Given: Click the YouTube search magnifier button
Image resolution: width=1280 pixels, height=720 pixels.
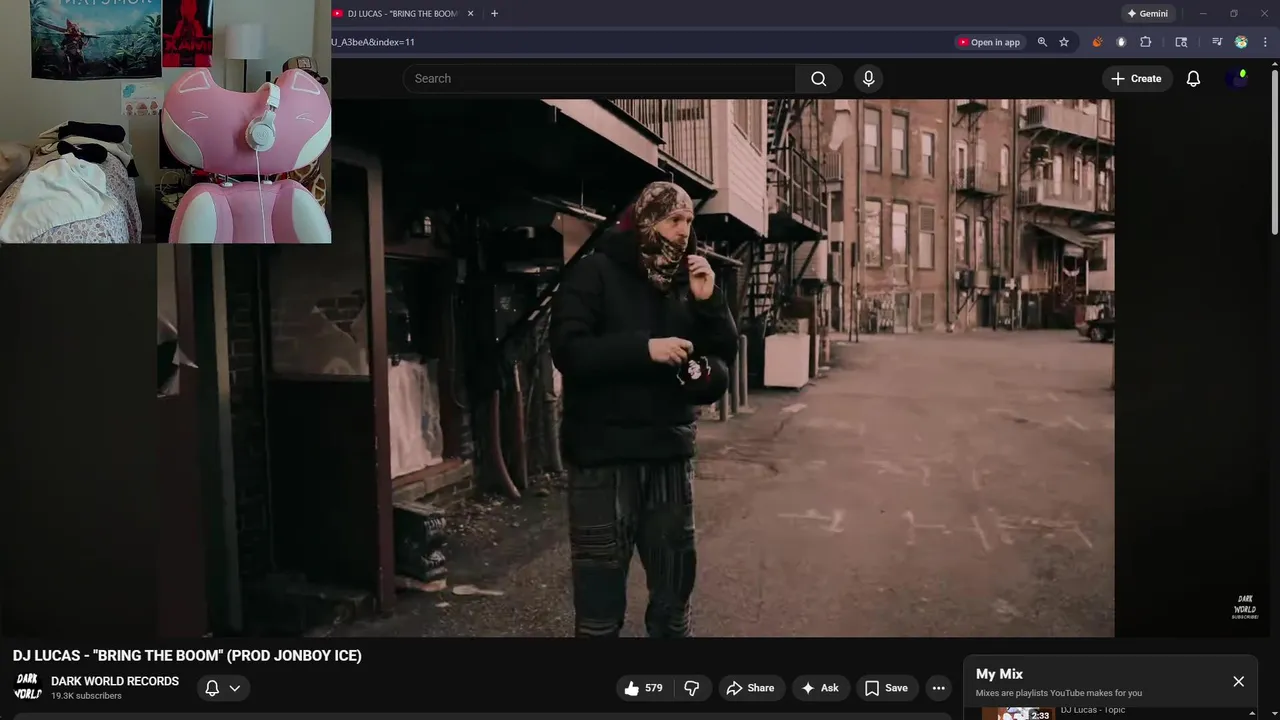Looking at the screenshot, I should [818, 79].
